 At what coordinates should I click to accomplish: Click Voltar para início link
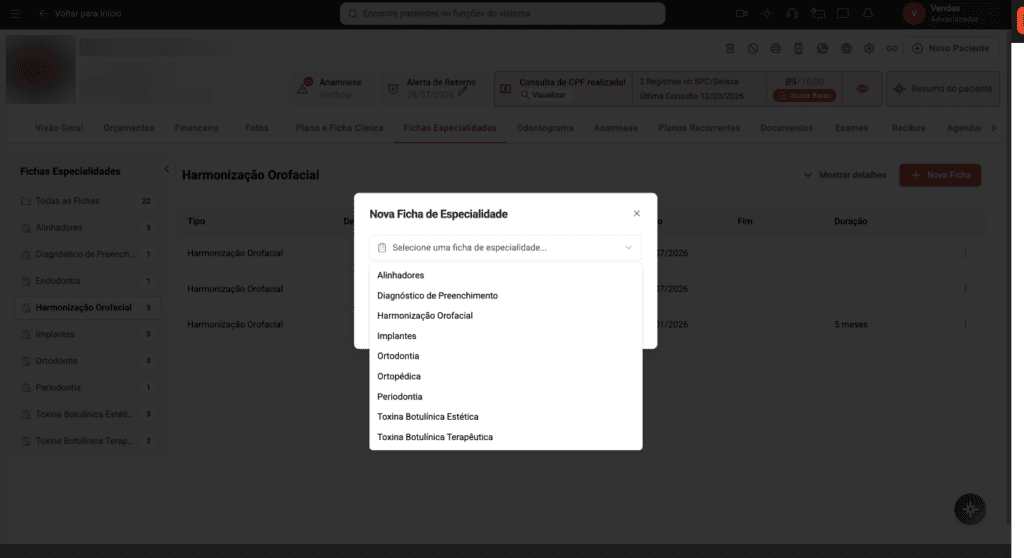(88, 13)
